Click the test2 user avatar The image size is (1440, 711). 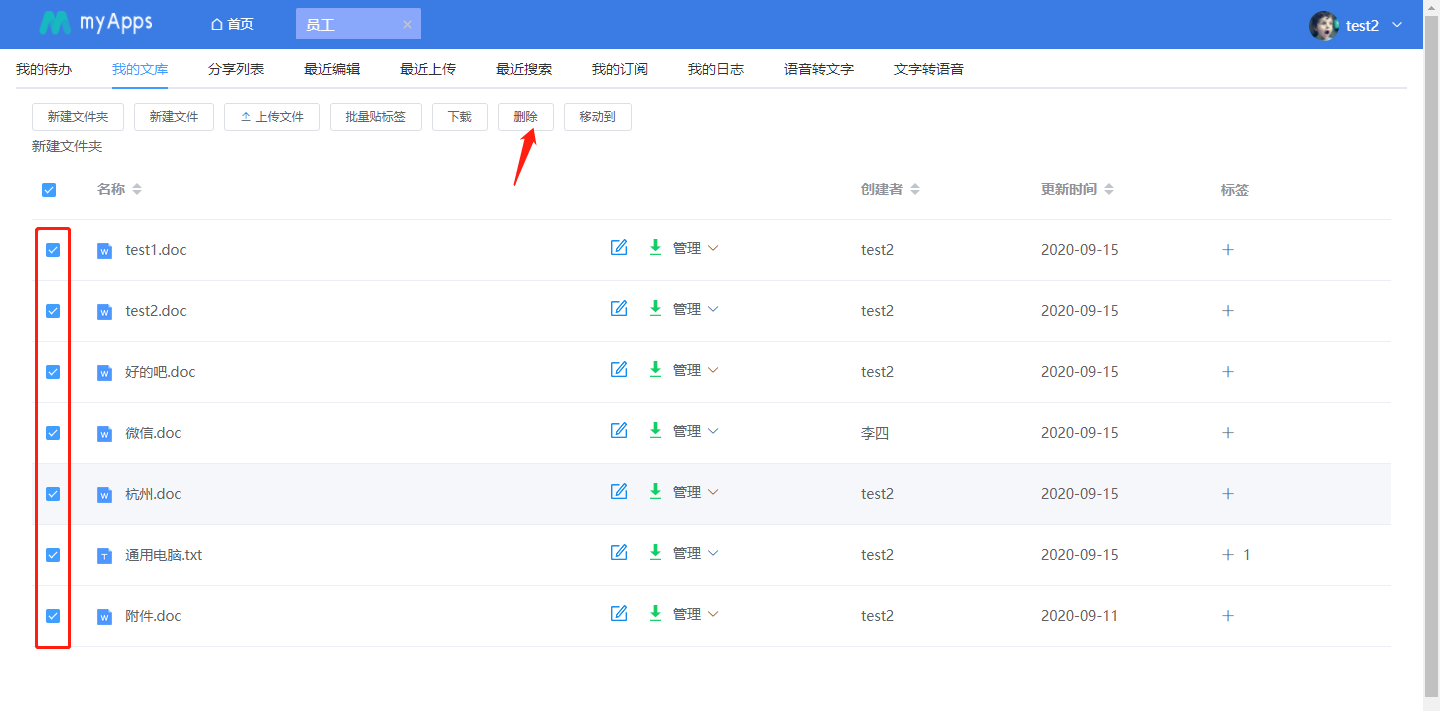(x=1324, y=26)
